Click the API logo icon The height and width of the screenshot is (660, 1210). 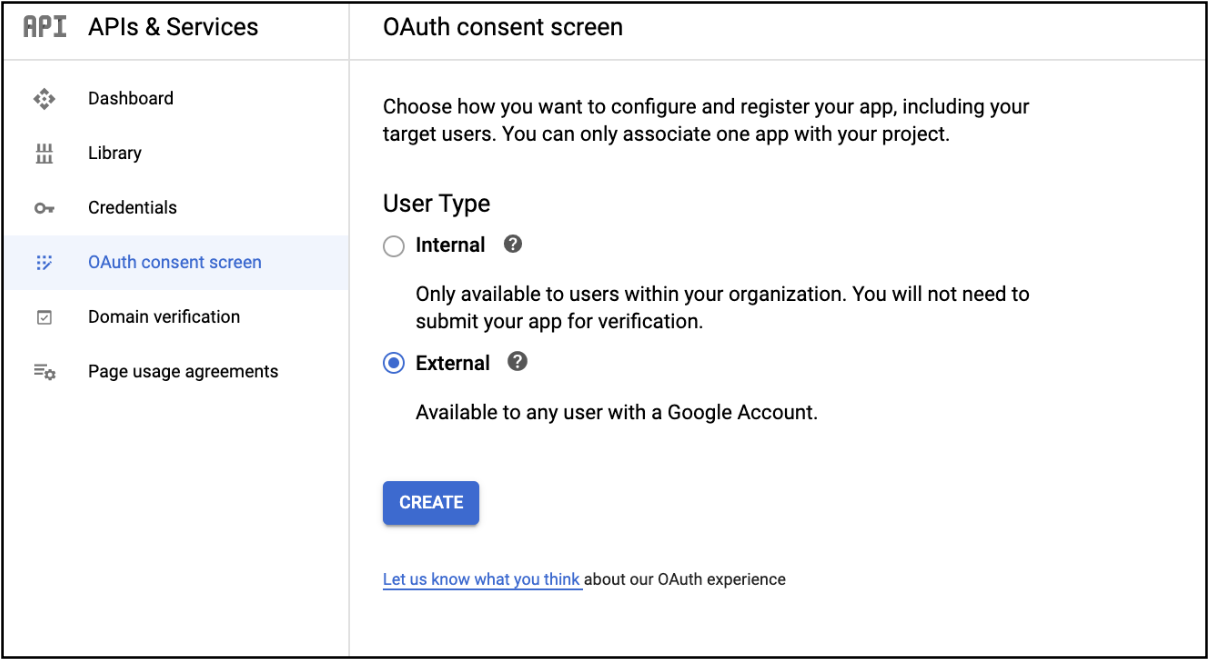(45, 27)
